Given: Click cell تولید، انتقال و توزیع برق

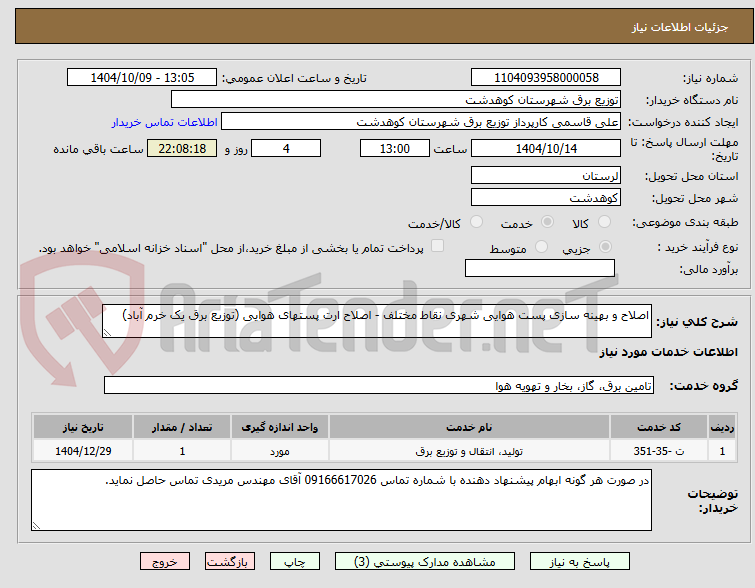Looking at the screenshot, I should (469, 451).
